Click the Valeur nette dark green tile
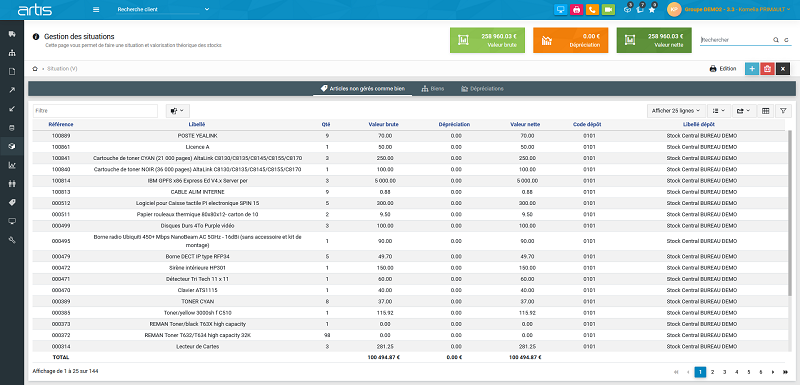The width and height of the screenshot is (800, 385). click(654, 40)
